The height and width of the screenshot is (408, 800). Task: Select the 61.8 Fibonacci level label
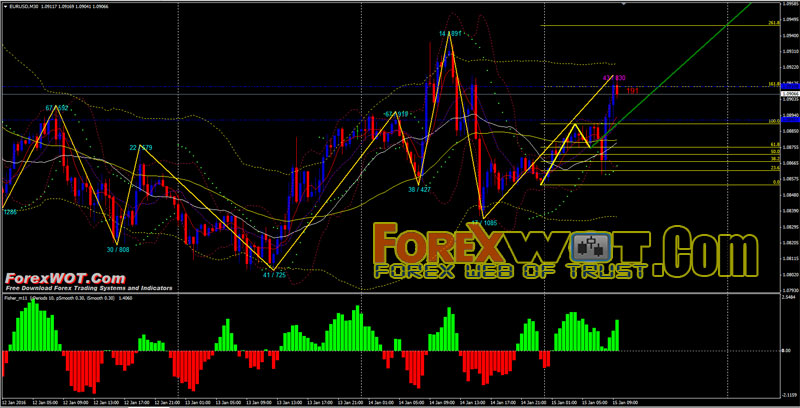click(774, 145)
